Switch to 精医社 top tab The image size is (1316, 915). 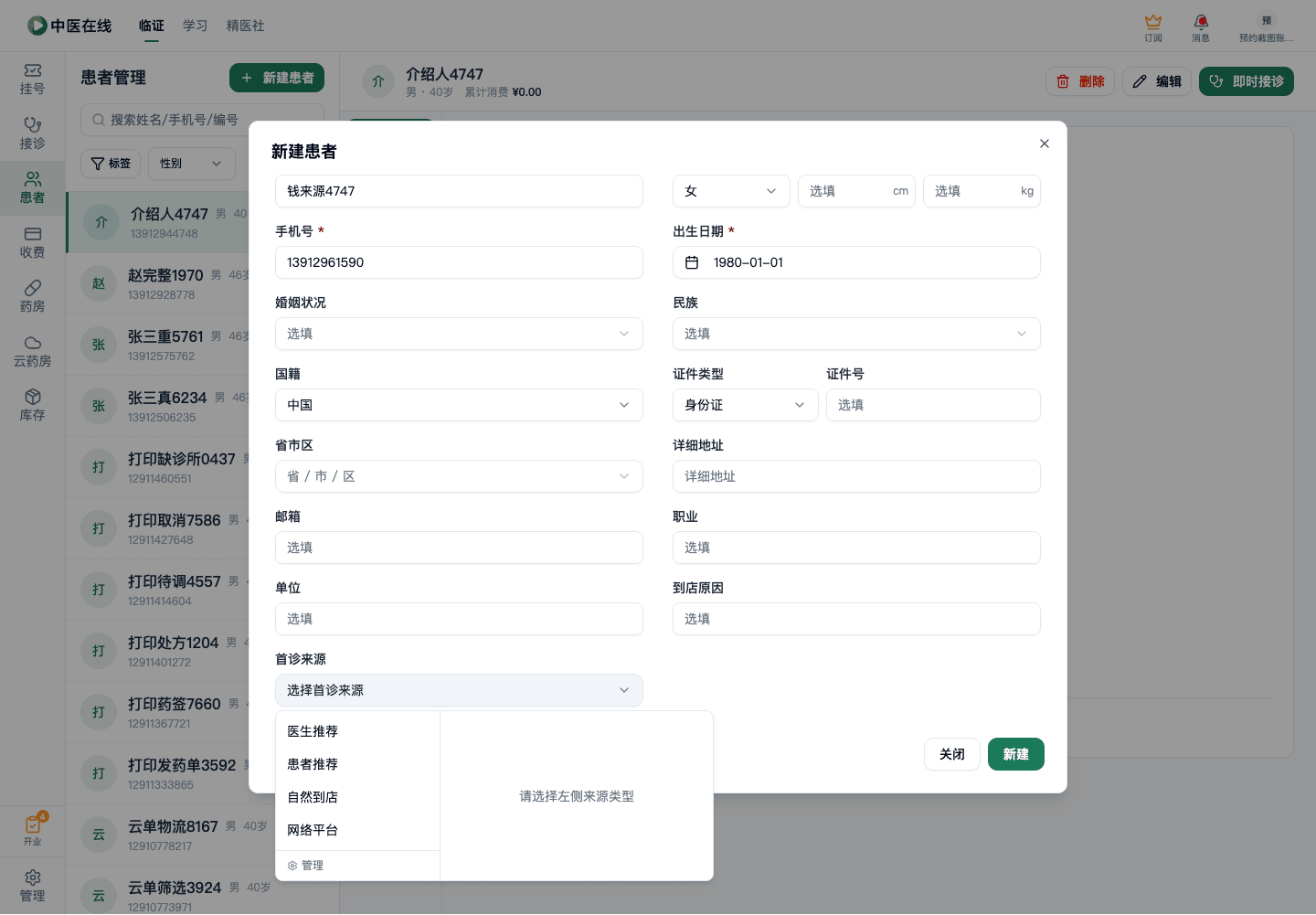pyautogui.click(x=245, y=26)
